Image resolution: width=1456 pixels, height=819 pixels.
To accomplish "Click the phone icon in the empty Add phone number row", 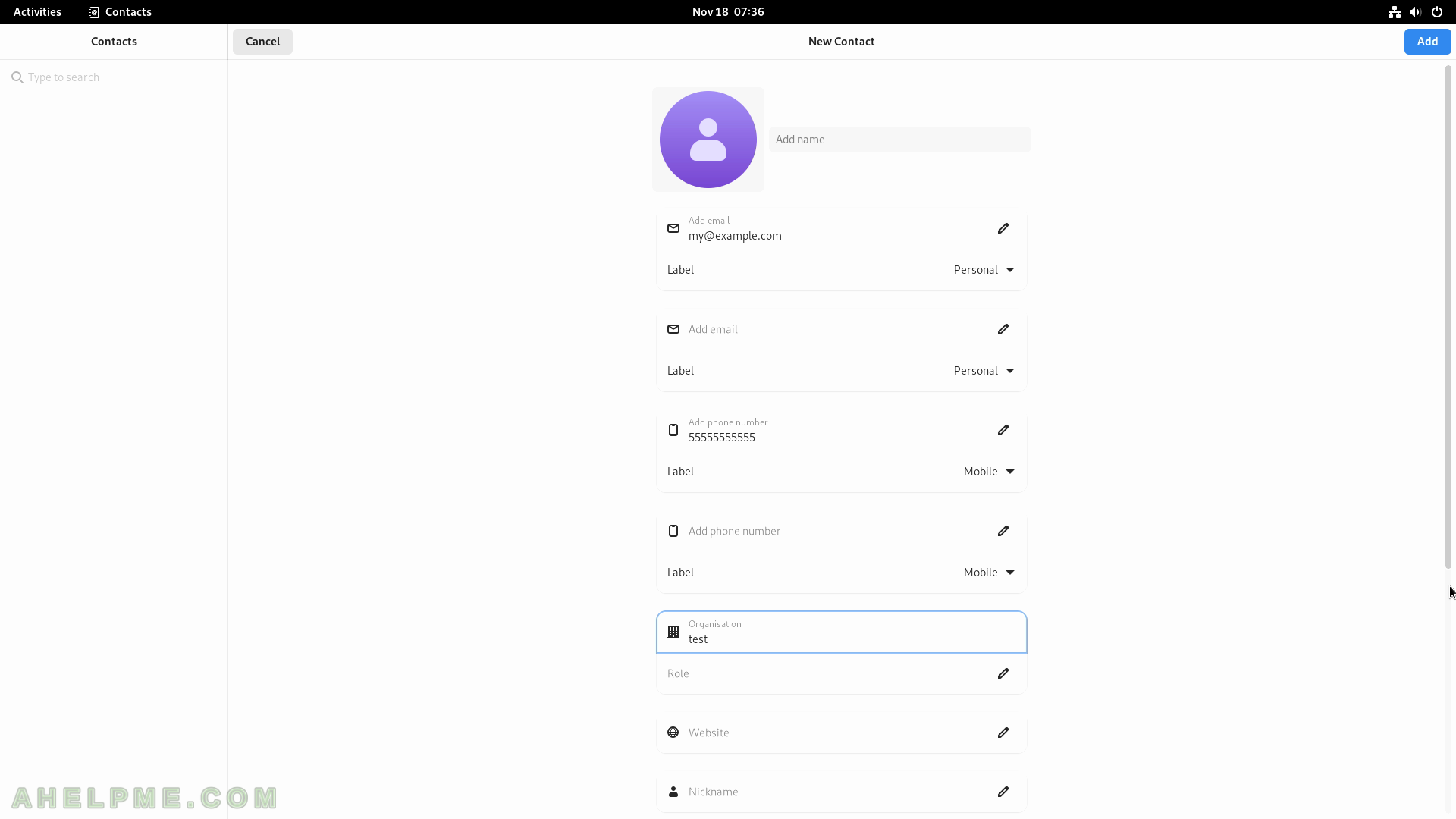I will [x=673, y=531].
